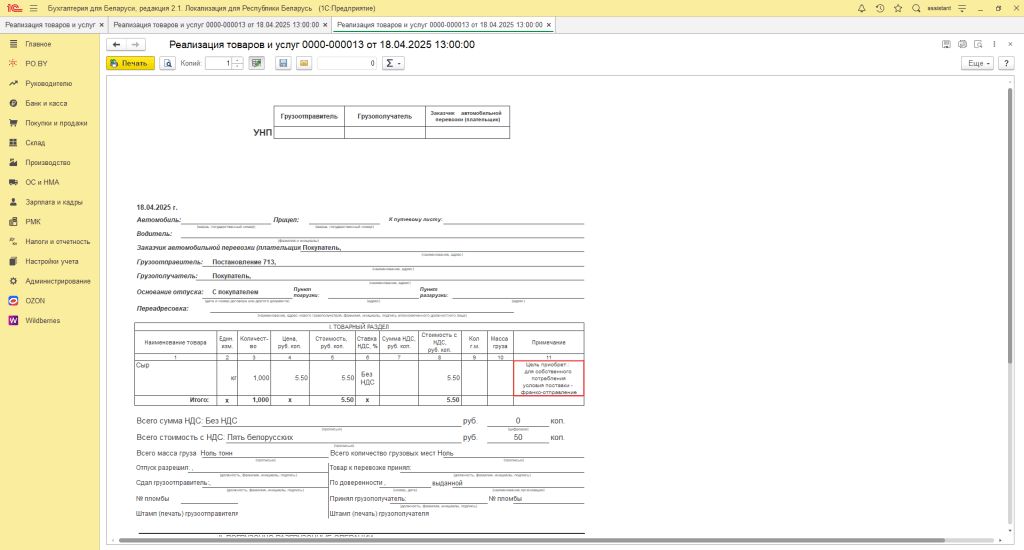Switch to the first Реализация товаров и услуг tab

(x=50, y=25)
